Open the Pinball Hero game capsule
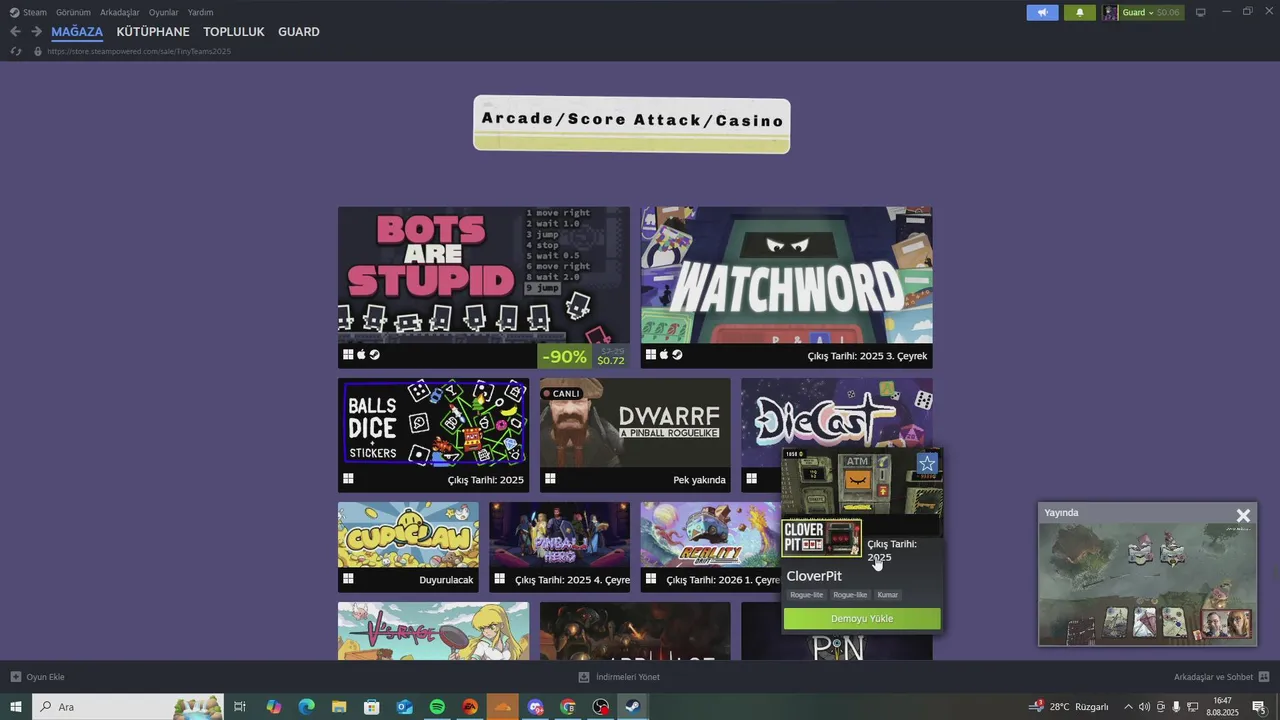This screenshot has width=1280, height=720. [560, 547]
